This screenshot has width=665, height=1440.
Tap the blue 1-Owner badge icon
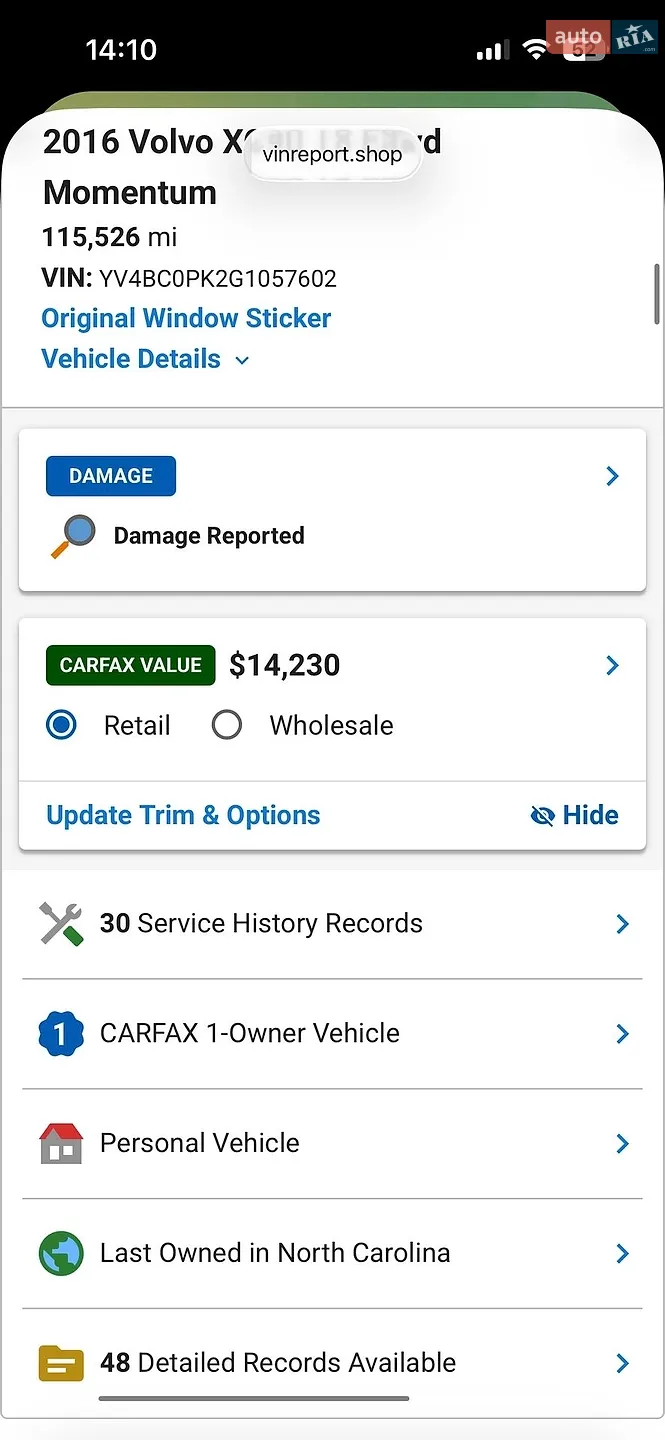click(x=60, y=1033)
